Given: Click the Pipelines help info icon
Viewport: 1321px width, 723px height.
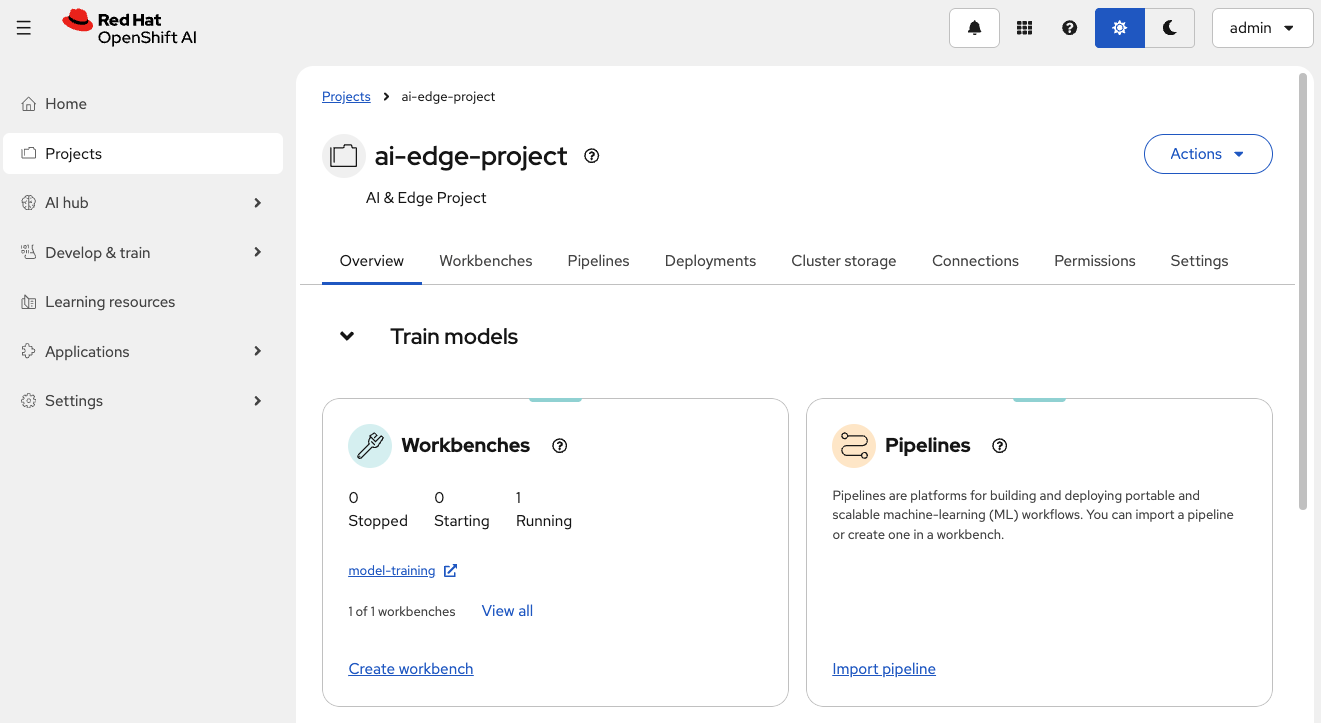Looking at the screenshot, I should [x=999, y=446].
